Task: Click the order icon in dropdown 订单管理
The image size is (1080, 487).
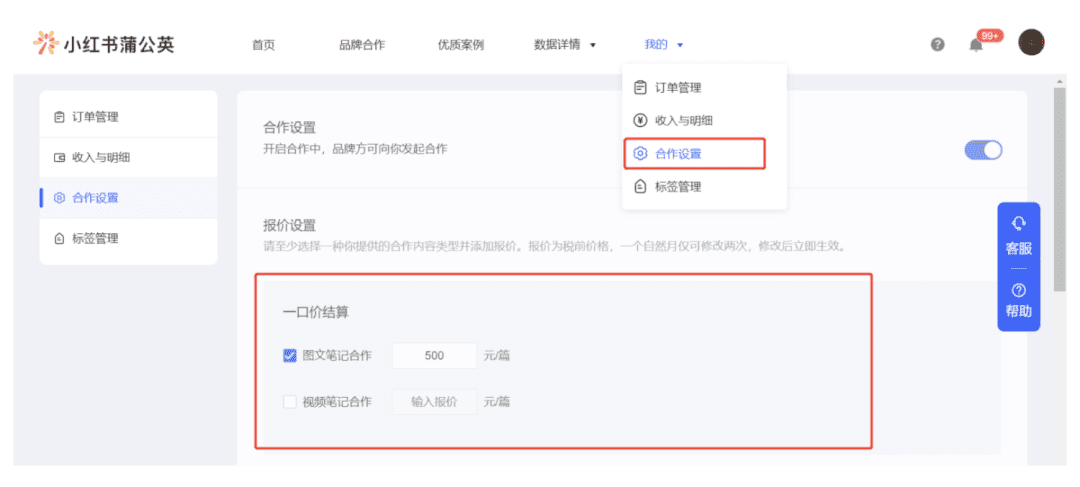Action: (640, 87)
